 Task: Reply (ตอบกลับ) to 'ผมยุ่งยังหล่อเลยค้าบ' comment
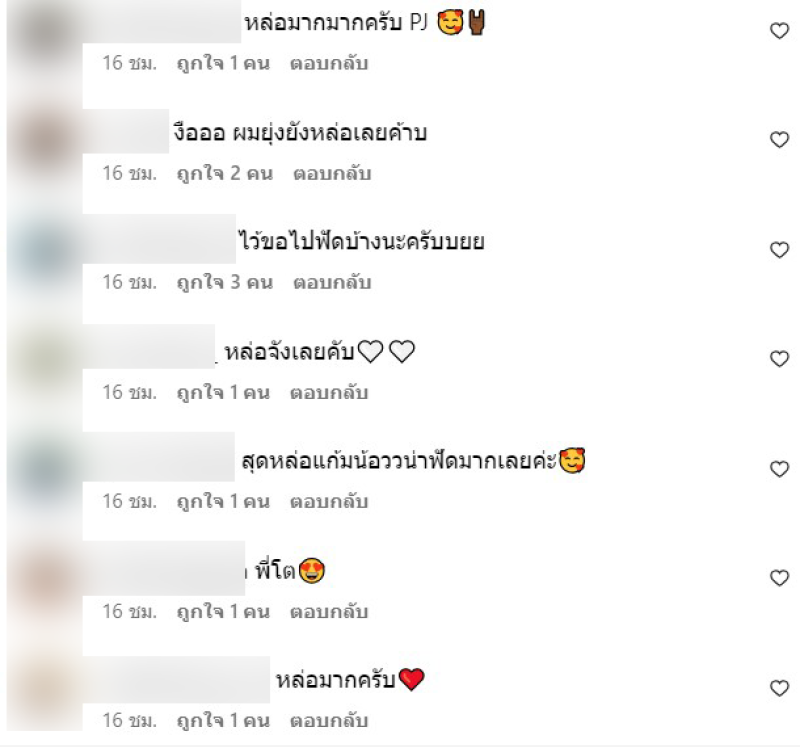[x=332, y=173]
